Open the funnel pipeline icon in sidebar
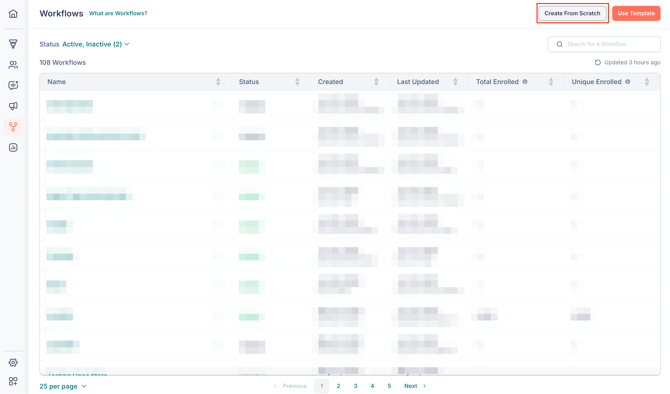The width and height of the screenshot is (670, 394). pos(13,44)
